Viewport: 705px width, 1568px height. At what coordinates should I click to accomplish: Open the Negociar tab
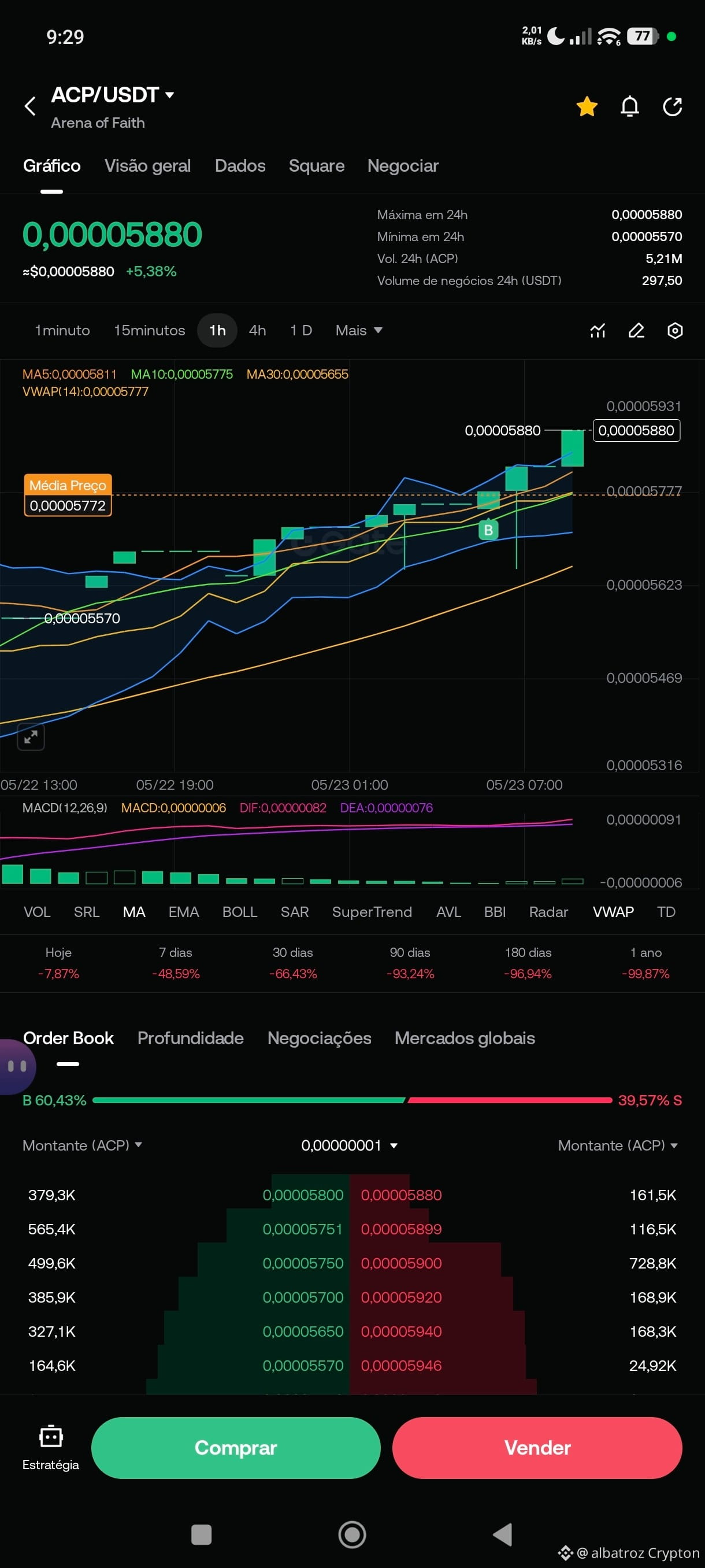coord(403,165)
